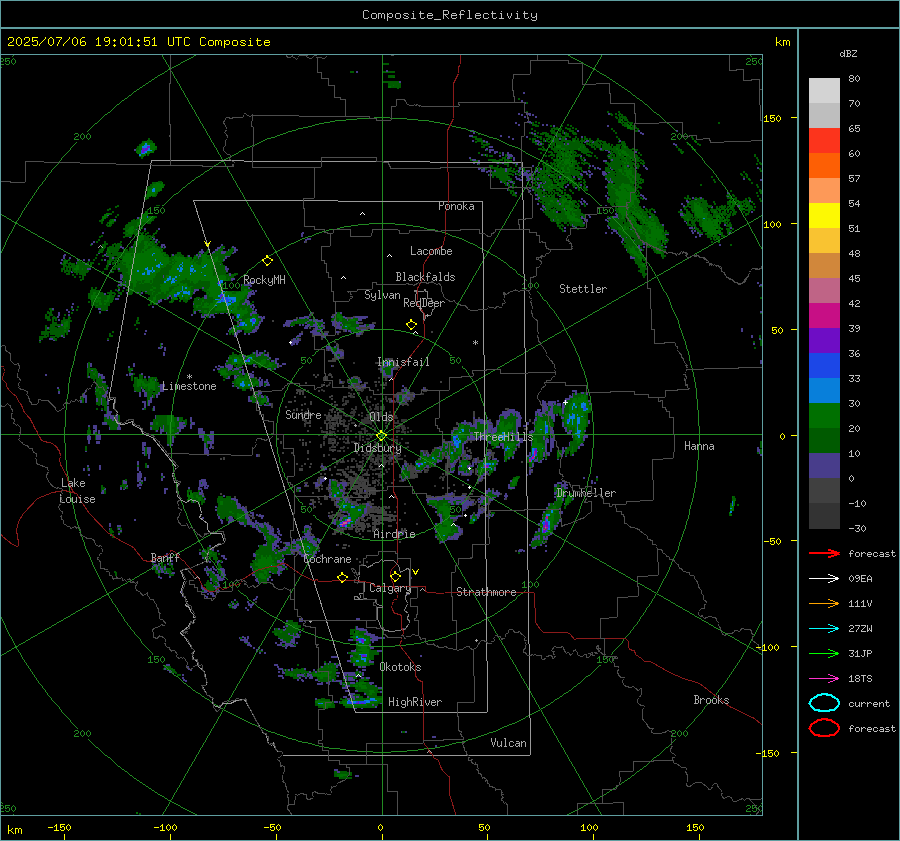Select the light gray 70-80 dBZ swatch
Viewport: 900px width, 841px height.
[824, 91]
